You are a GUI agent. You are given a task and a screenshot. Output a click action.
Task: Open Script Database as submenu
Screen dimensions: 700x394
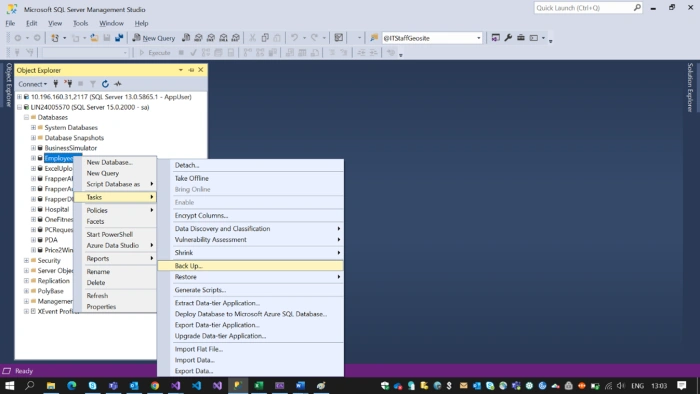[x=115, y=184]
